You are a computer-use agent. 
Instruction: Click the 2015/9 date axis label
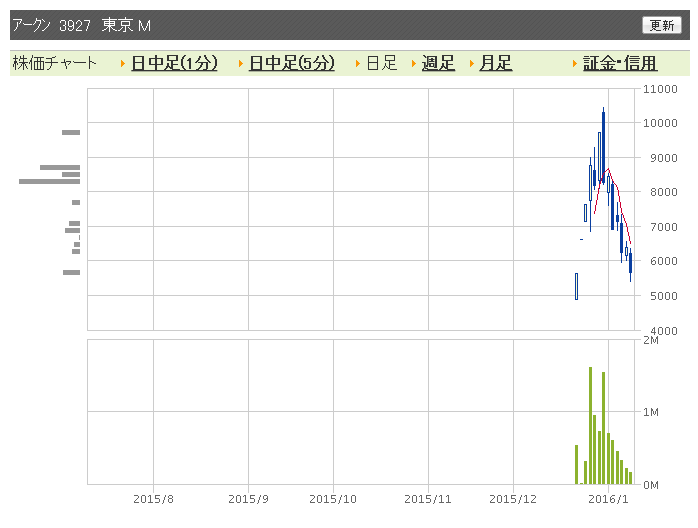click(248, 499)
